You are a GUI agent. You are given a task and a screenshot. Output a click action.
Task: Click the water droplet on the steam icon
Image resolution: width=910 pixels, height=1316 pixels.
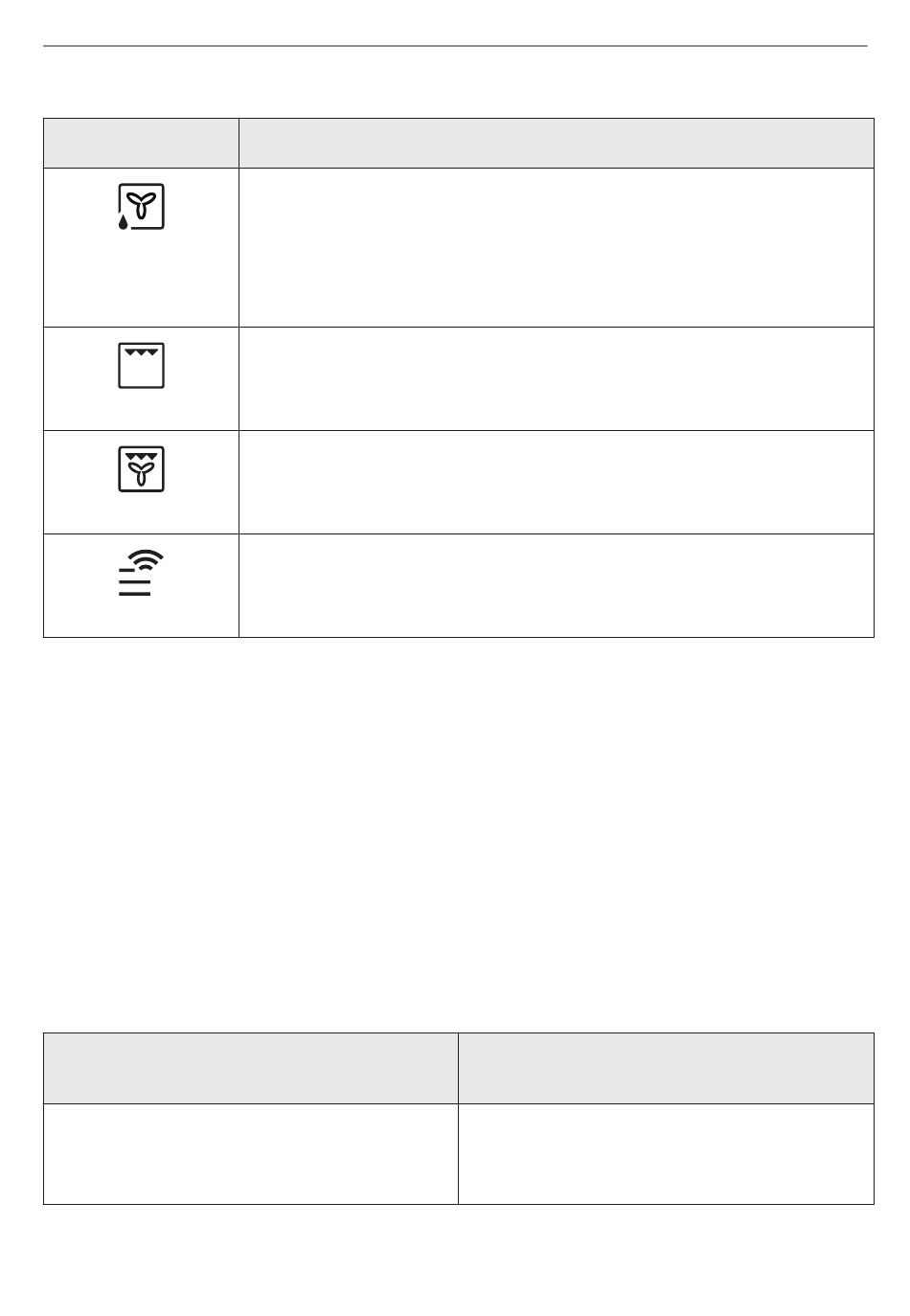(x=124, y=222)
